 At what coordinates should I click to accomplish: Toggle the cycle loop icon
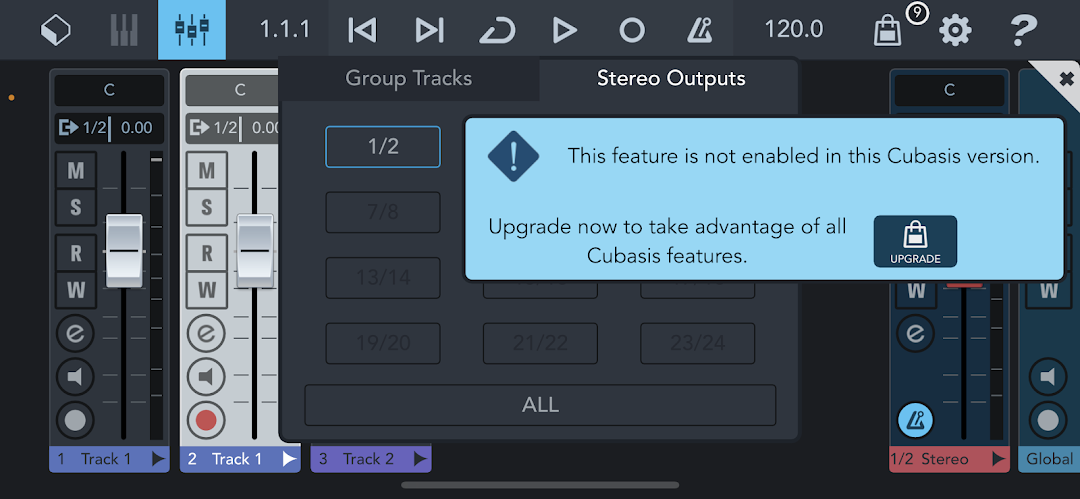point(497,30)
